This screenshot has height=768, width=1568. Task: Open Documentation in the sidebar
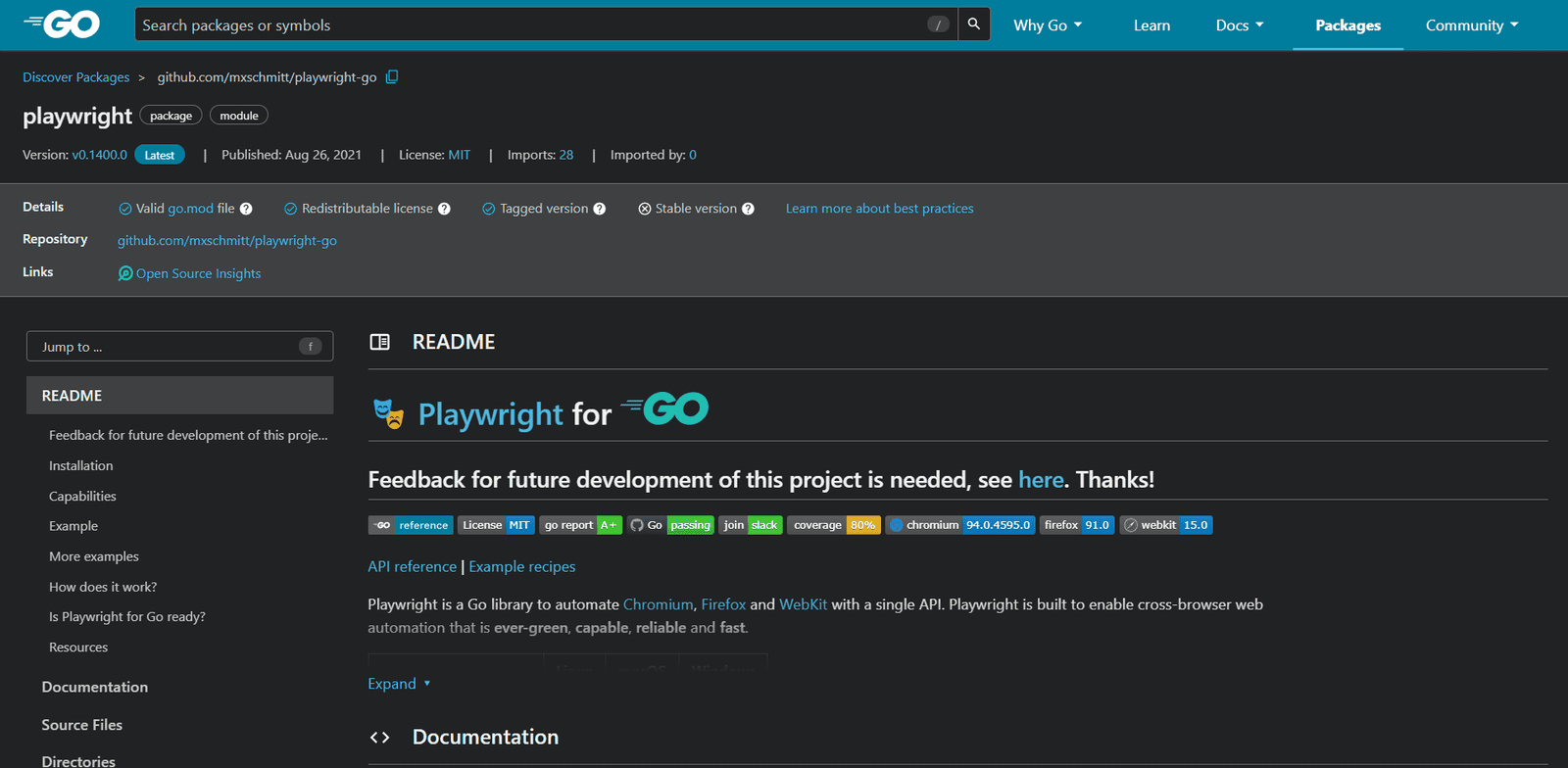[x=95, y=687]
